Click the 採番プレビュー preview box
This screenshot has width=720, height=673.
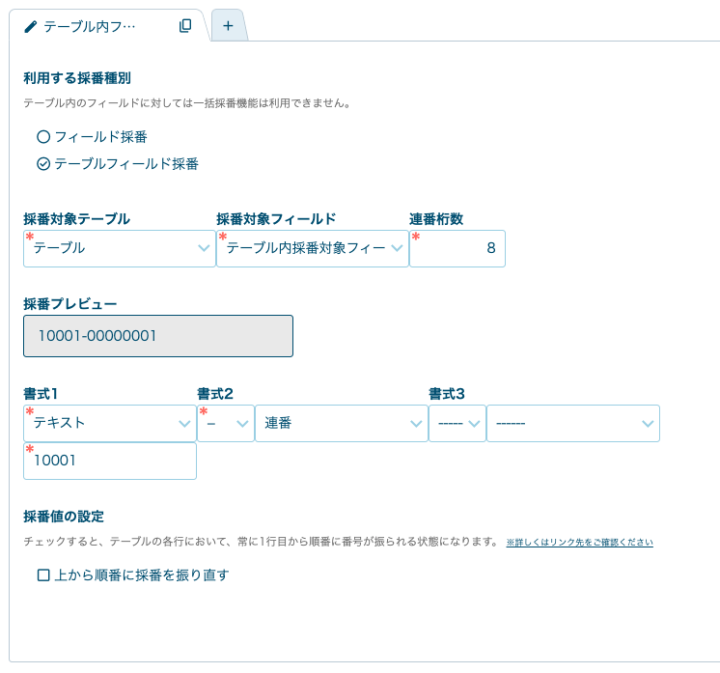(158, 336)
